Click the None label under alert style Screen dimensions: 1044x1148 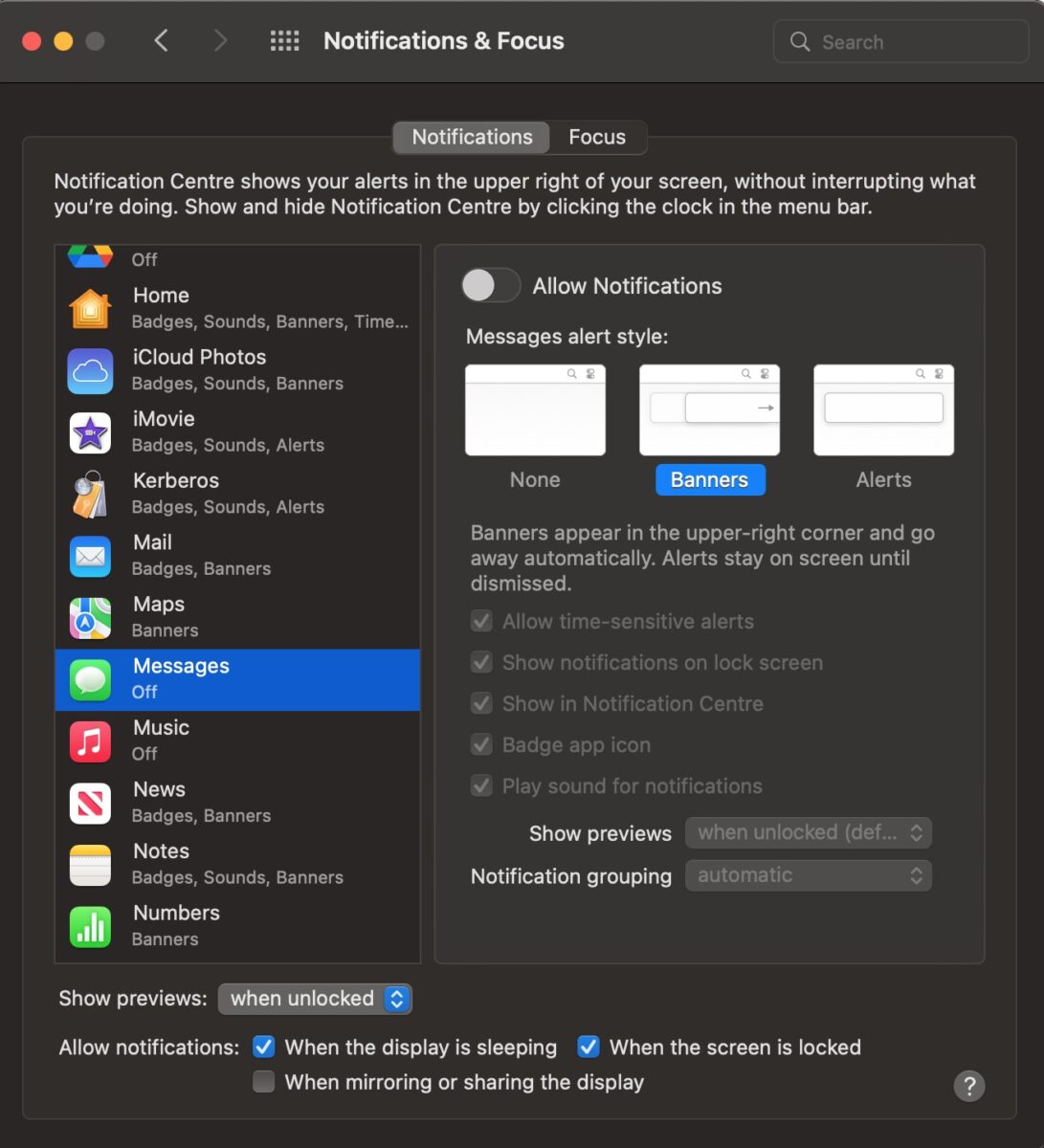click(x=535, y=479)
